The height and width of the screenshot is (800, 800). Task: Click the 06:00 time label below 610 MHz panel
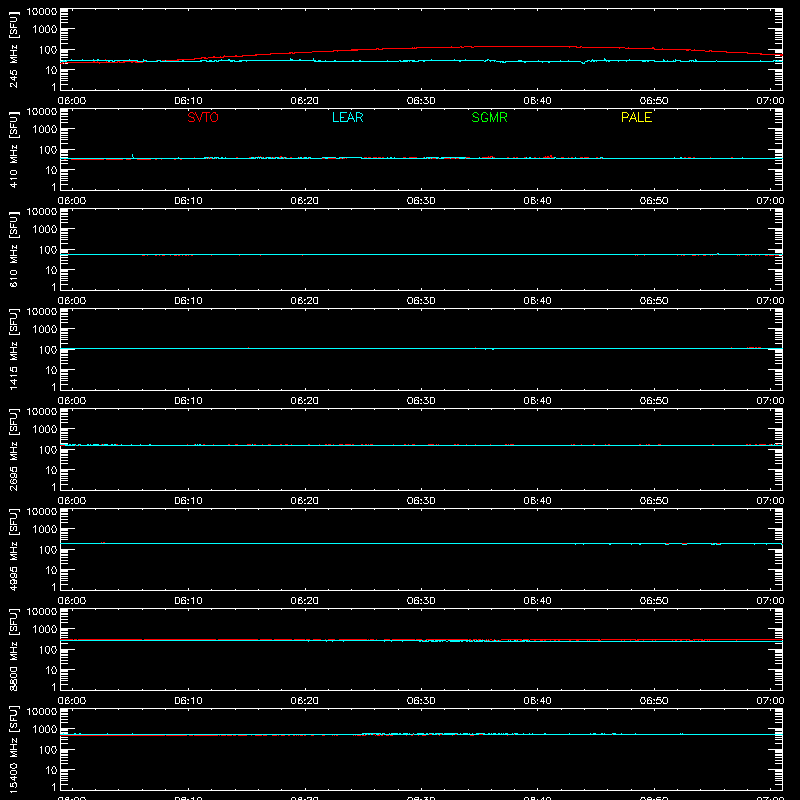pos(72,301)
